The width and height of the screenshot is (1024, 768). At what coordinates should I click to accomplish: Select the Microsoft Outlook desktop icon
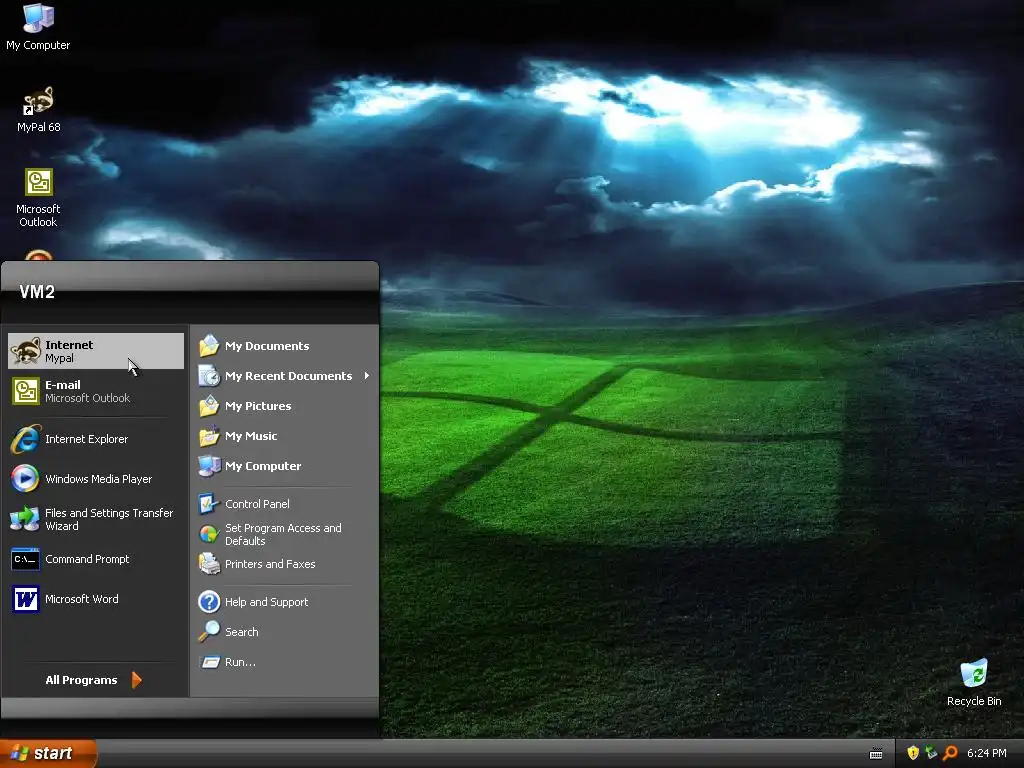[39, 198]
